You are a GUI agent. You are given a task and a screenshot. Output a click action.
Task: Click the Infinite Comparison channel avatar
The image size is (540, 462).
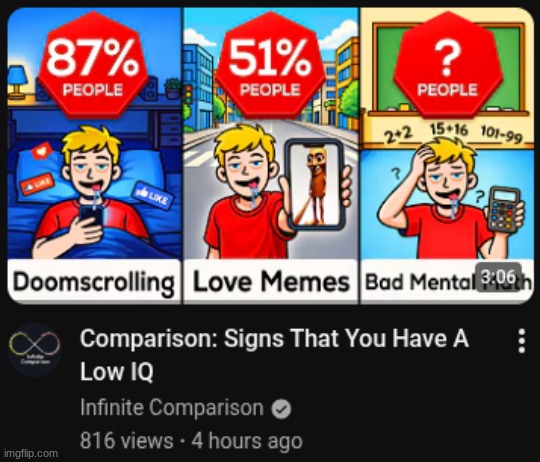tap(34, 350)
